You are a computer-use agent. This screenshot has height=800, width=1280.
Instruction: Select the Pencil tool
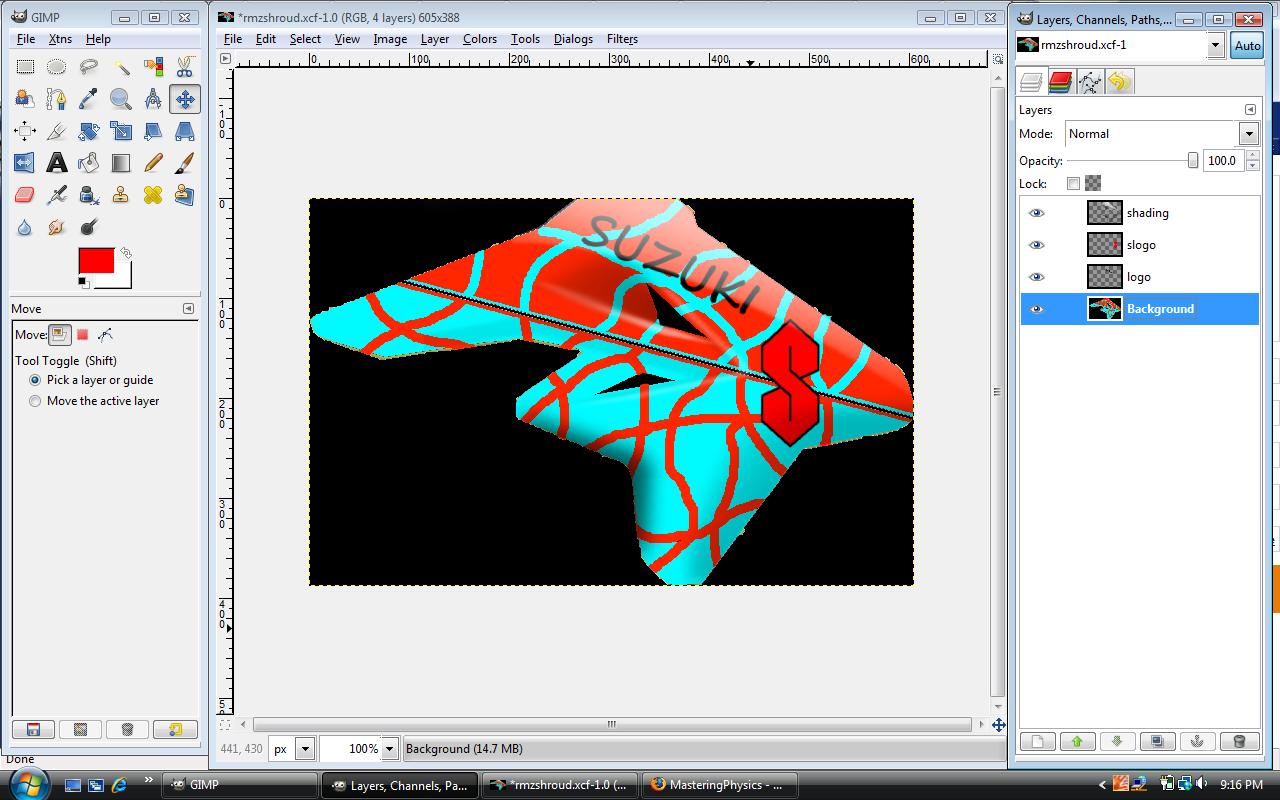(x=153, y=163)
